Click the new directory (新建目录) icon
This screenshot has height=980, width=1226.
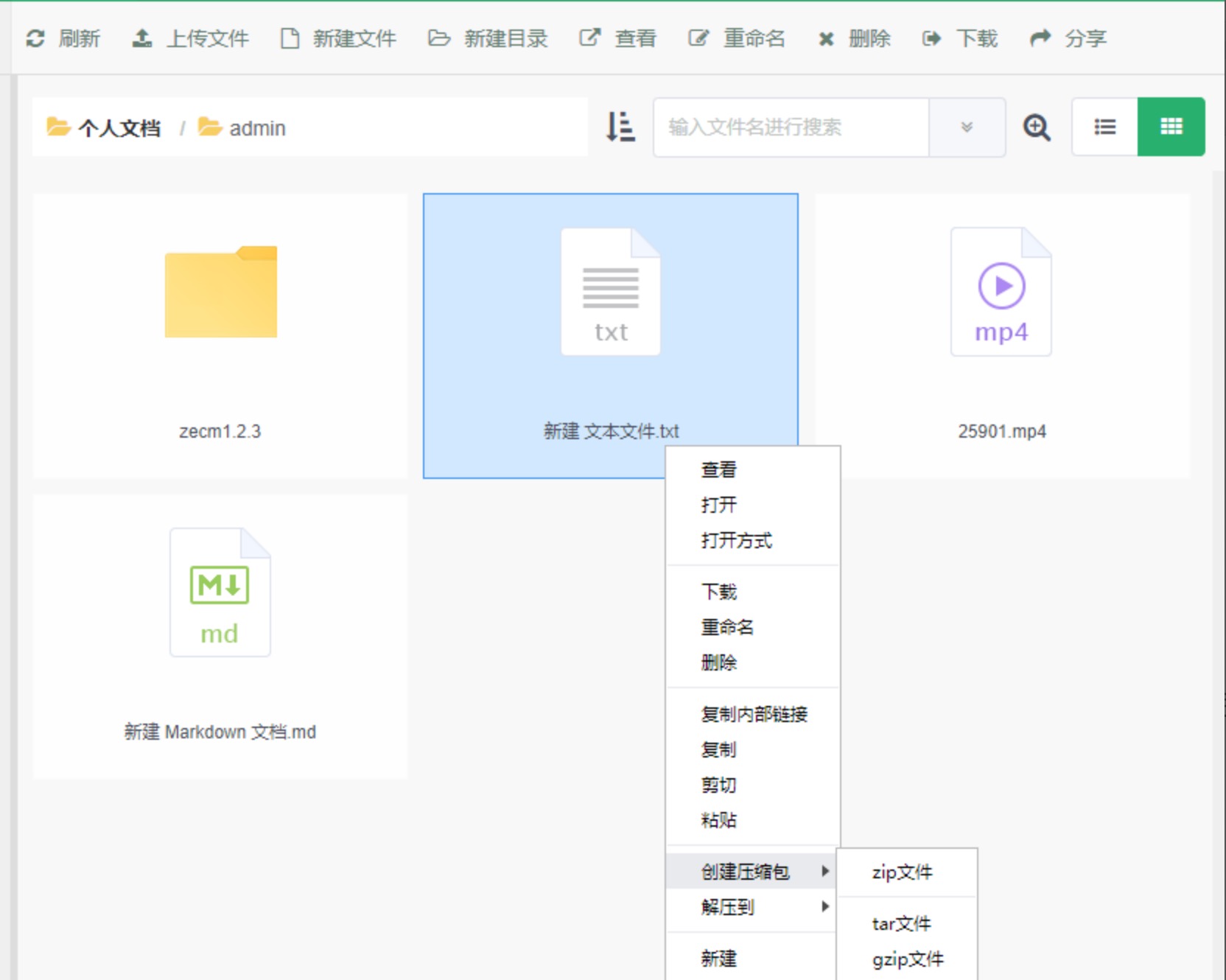[x=439, y=38]
